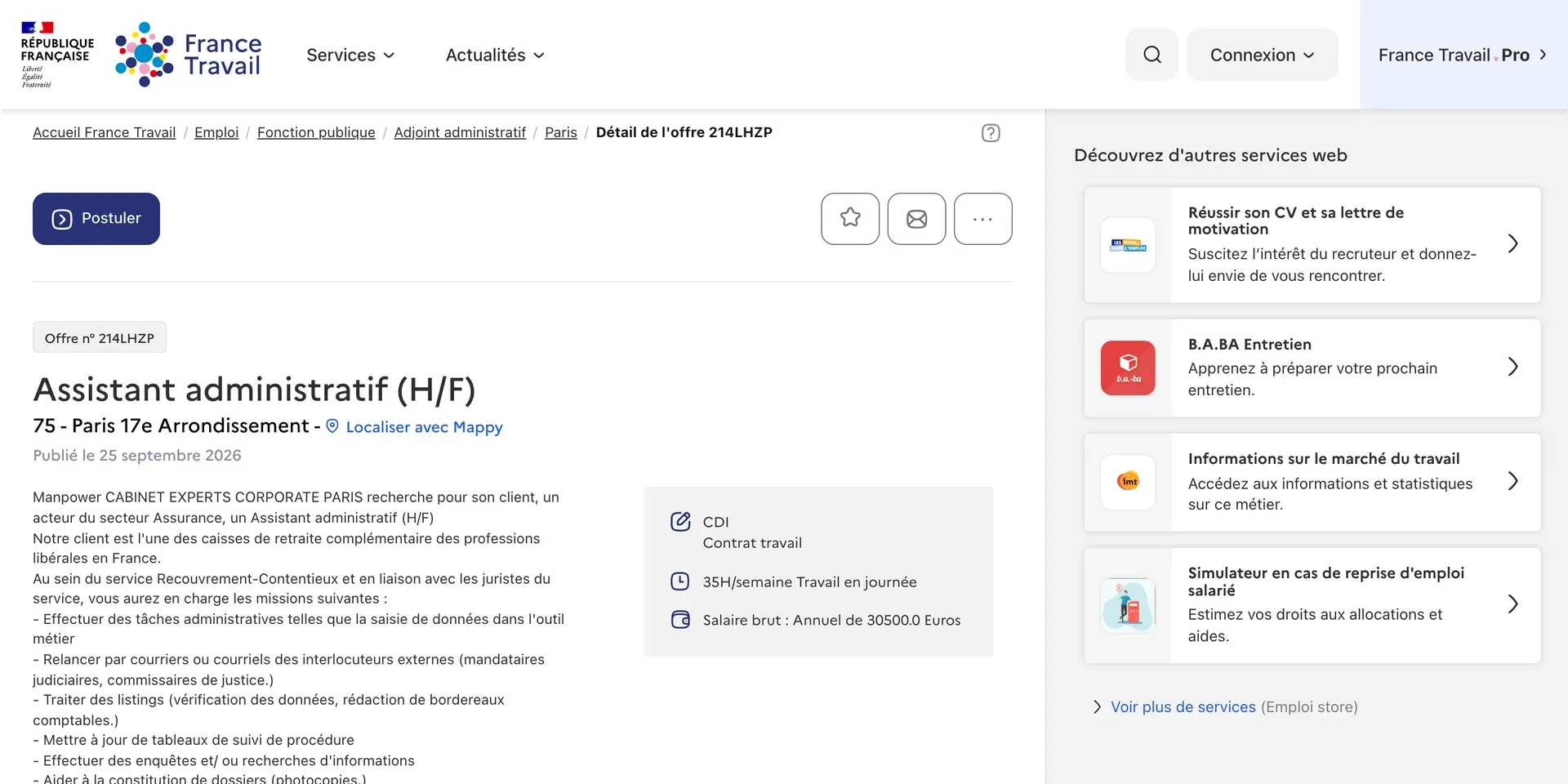Click Localiser avec Mappy link
The image size is (1568, 784).
(424, 427)
